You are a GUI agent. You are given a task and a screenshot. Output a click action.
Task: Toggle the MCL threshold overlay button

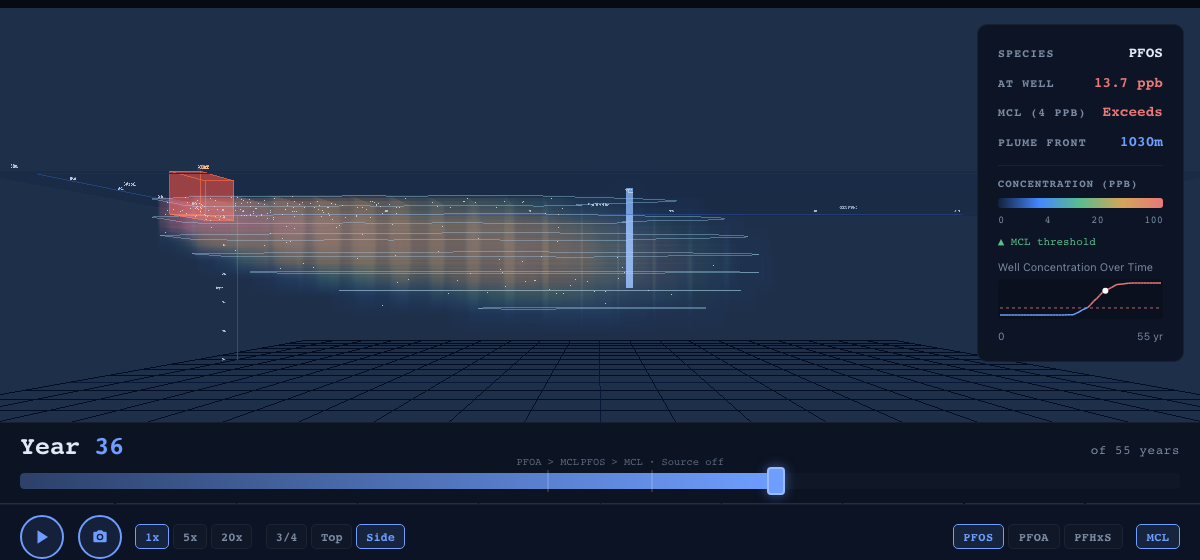1157,537
